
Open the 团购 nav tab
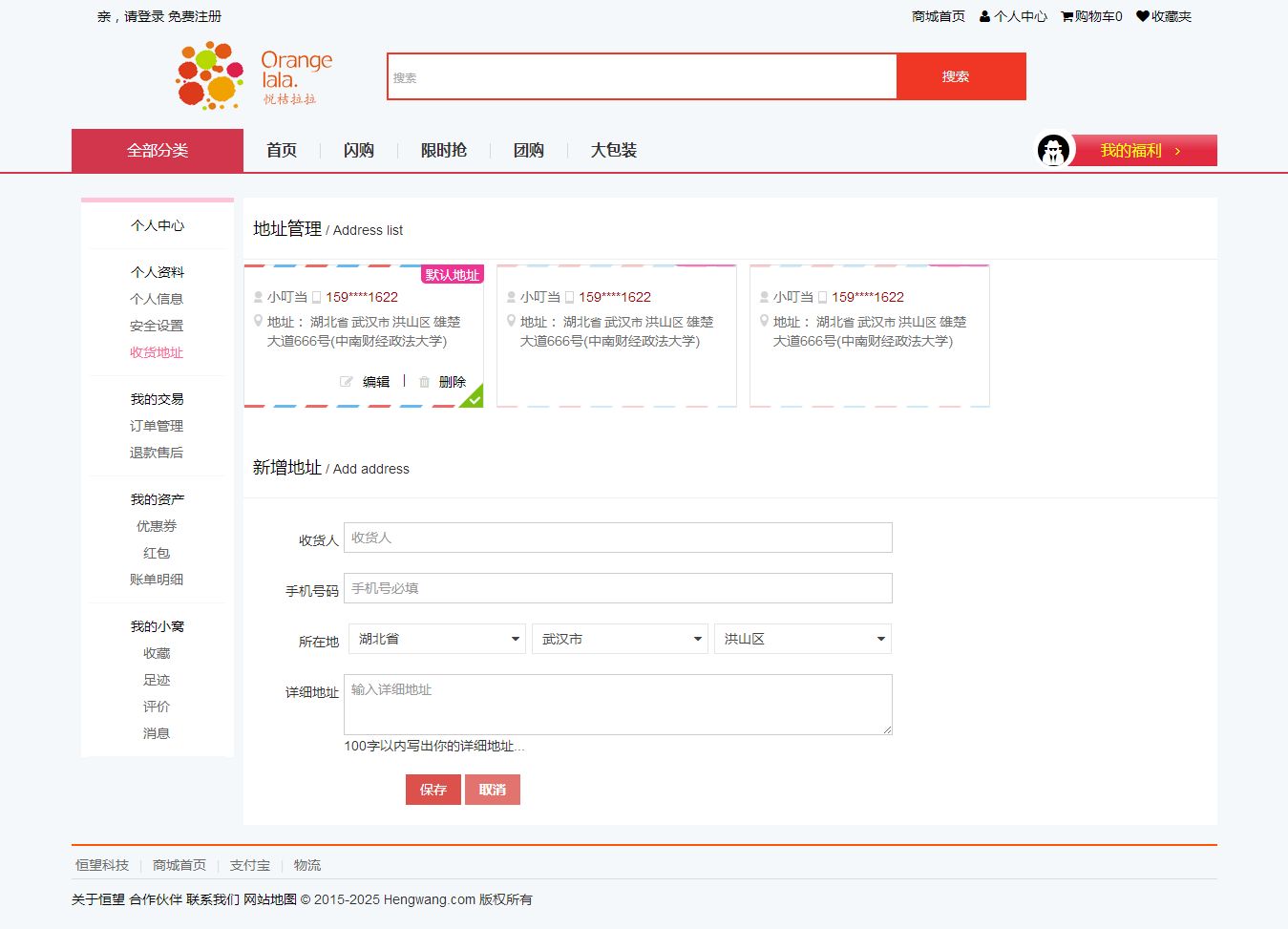[529, 151]
